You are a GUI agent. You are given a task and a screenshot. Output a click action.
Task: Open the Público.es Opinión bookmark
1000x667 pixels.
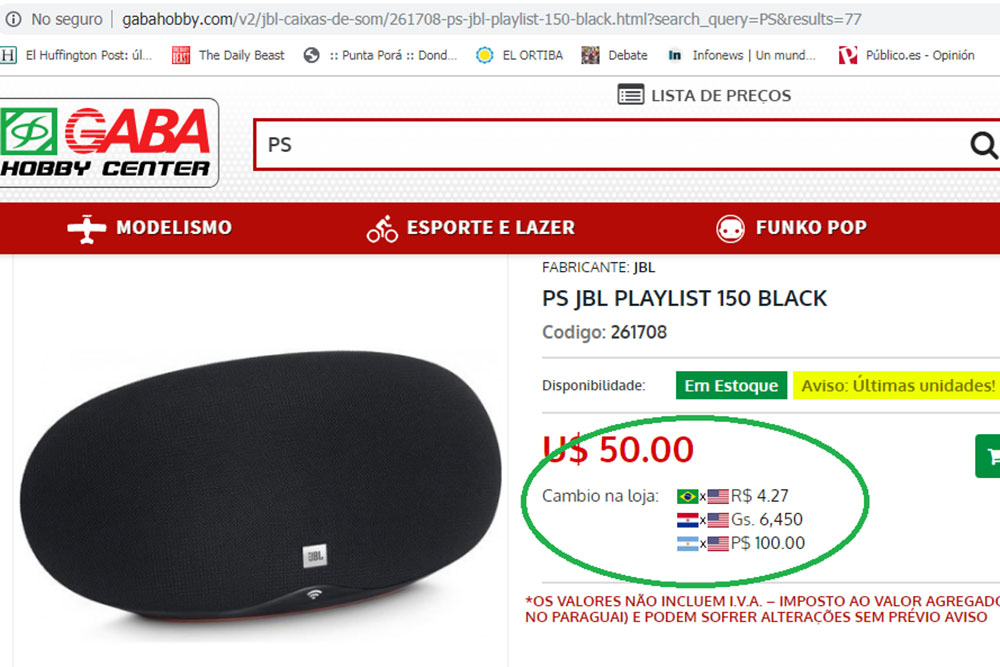click(906, 55)
